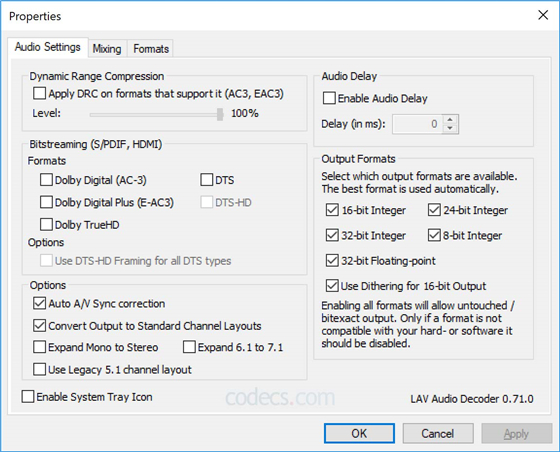Image resolution: width=560 pixels, height=452 pixels.
Task: Enable Dolby TrueHD bitstreaming
Action: click(46, 225)
